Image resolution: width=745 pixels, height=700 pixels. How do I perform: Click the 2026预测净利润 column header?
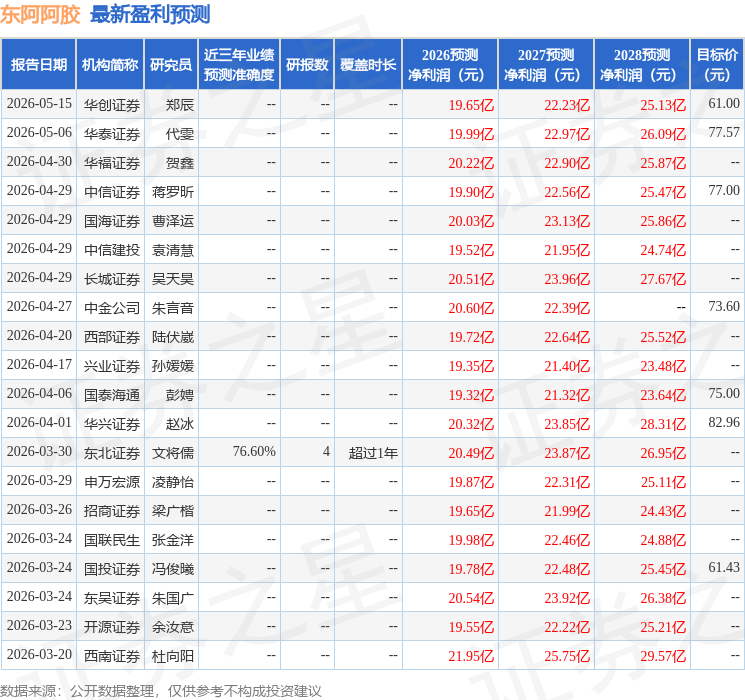click(449, 65)
